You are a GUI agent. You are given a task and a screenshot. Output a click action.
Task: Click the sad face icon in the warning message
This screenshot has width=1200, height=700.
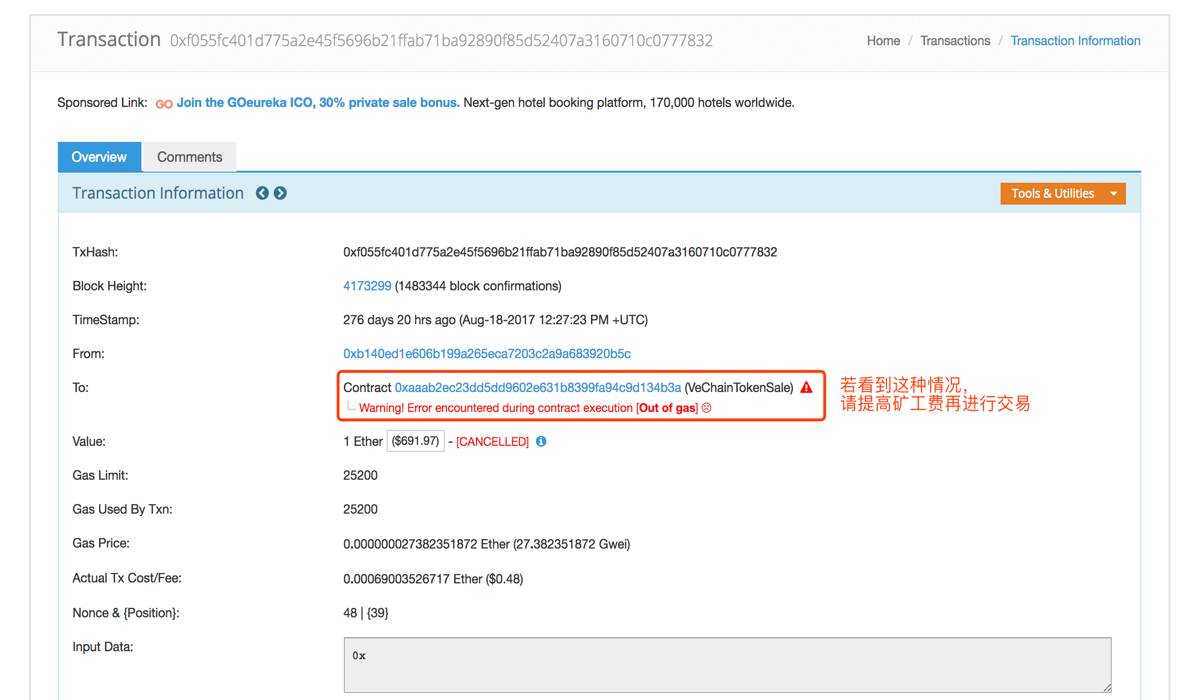706,407
